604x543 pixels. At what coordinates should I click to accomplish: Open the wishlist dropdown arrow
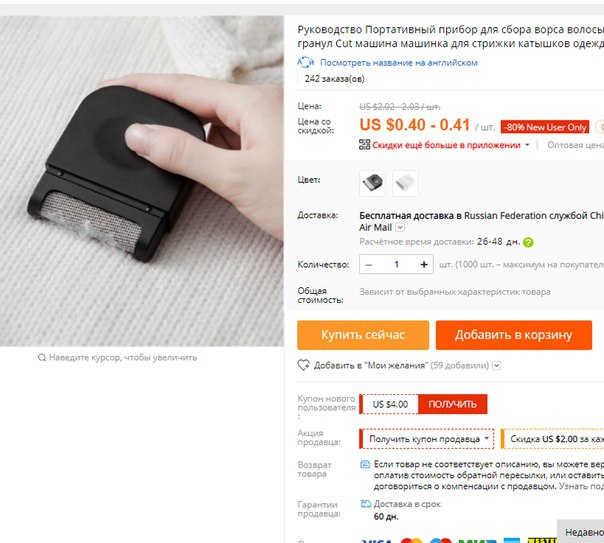click(x=497, y=365)
